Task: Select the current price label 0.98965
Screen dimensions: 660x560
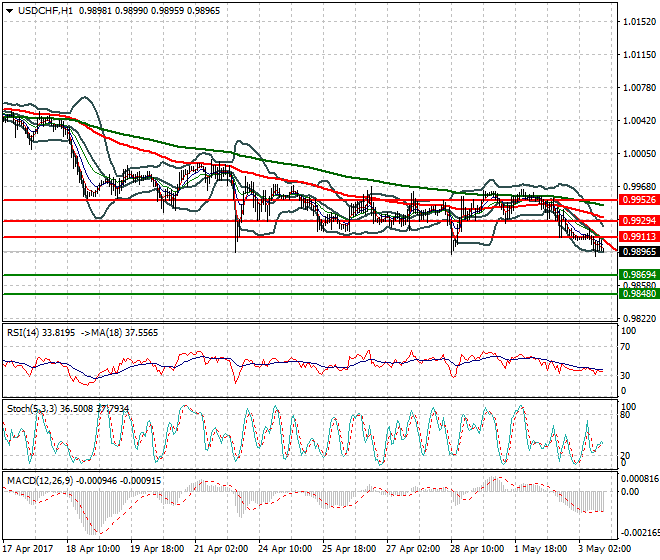Action: pyautogui.click(x=639, y=252)
